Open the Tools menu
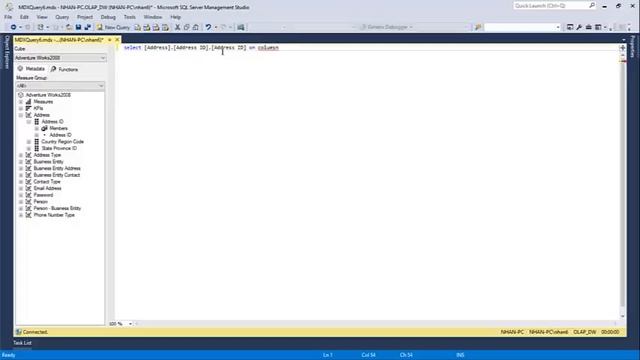The image size is (640, 360). click(x=129, y=17)
